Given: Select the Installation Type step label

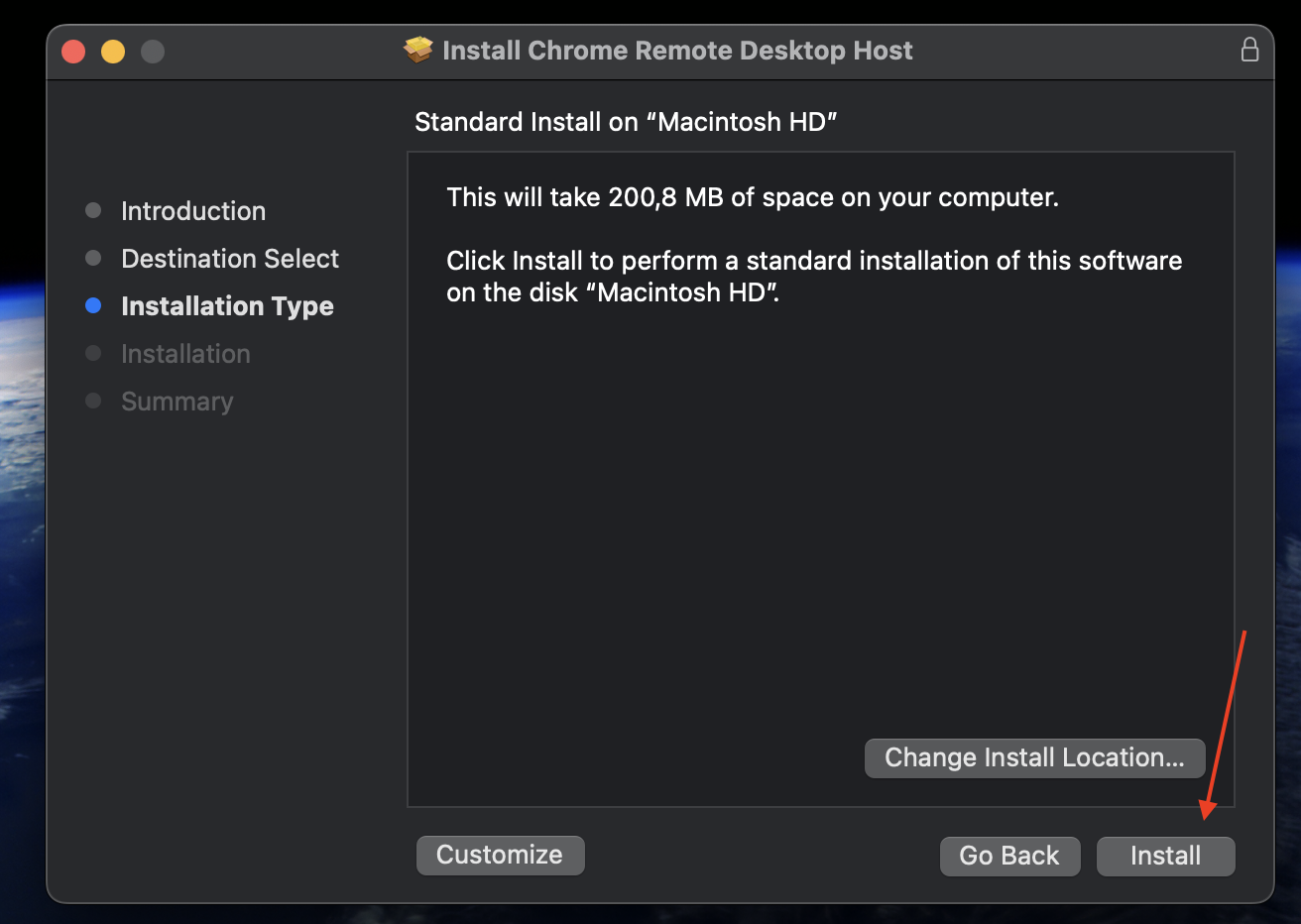Looking at the screenshot, I should pyautogui.click(x=227, y=306).
